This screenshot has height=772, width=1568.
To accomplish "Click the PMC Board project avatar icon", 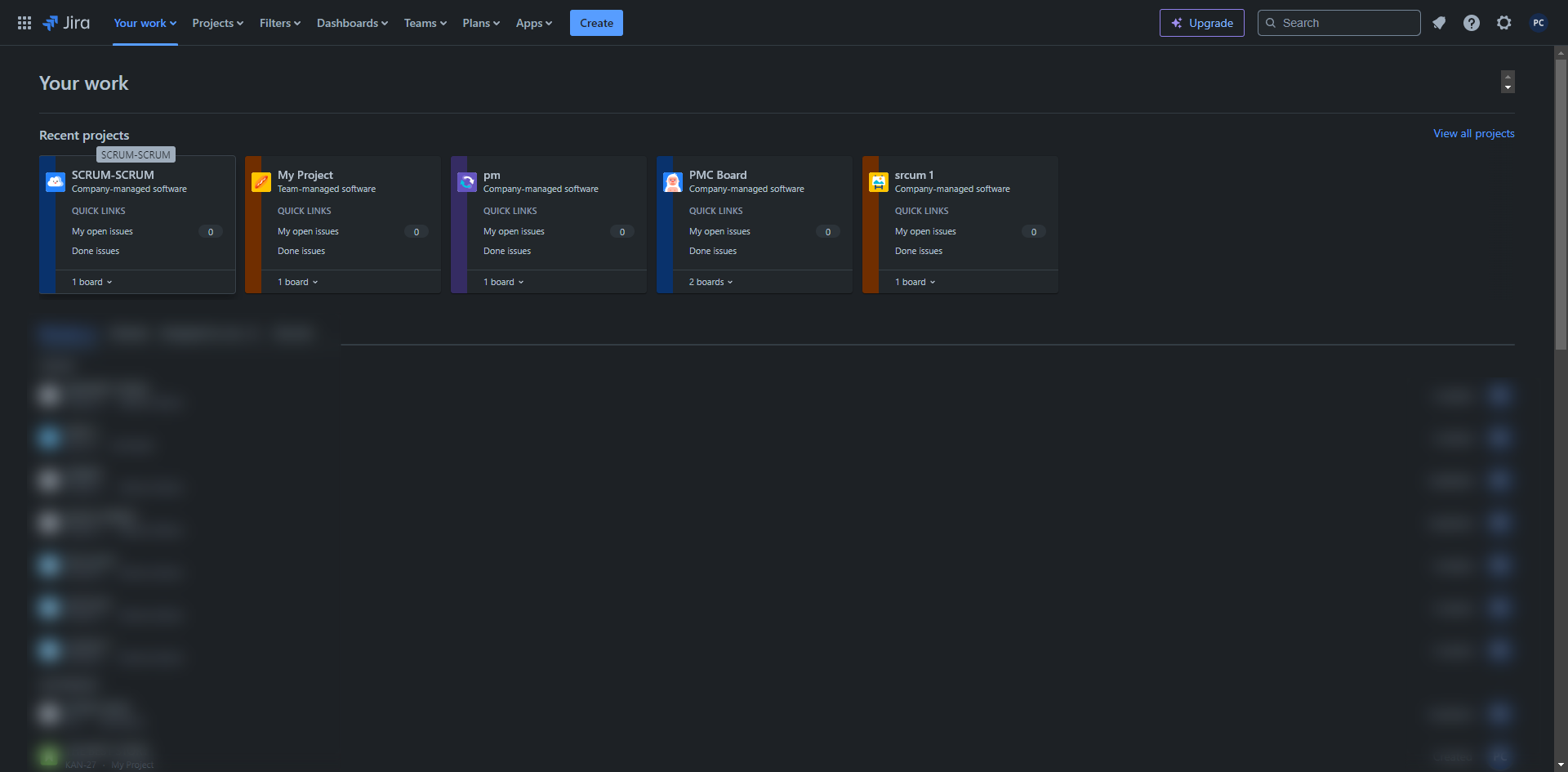I will 673,182.
